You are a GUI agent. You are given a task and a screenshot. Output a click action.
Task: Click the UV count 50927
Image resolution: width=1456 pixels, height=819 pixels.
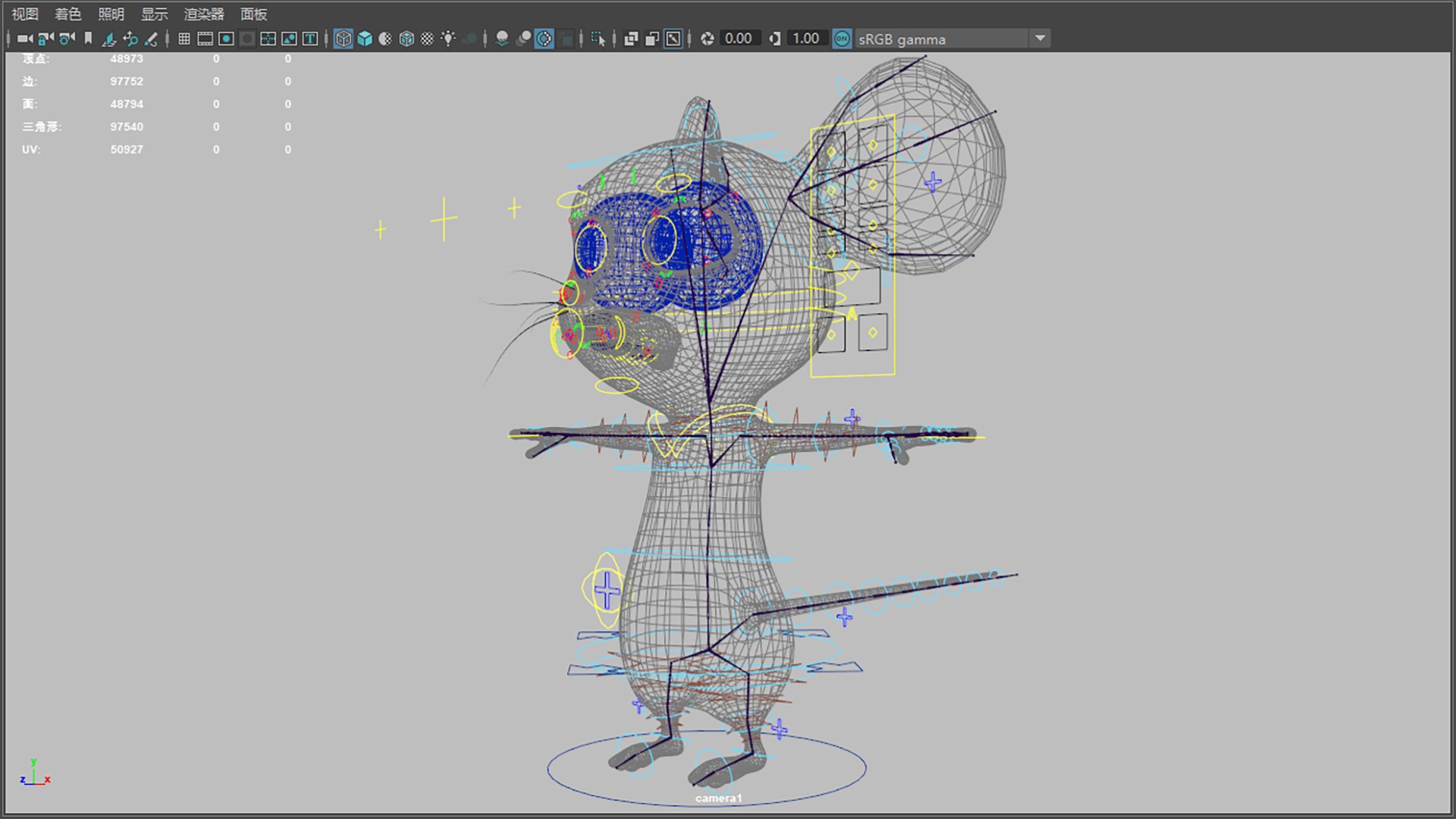[x=127, y=149]
